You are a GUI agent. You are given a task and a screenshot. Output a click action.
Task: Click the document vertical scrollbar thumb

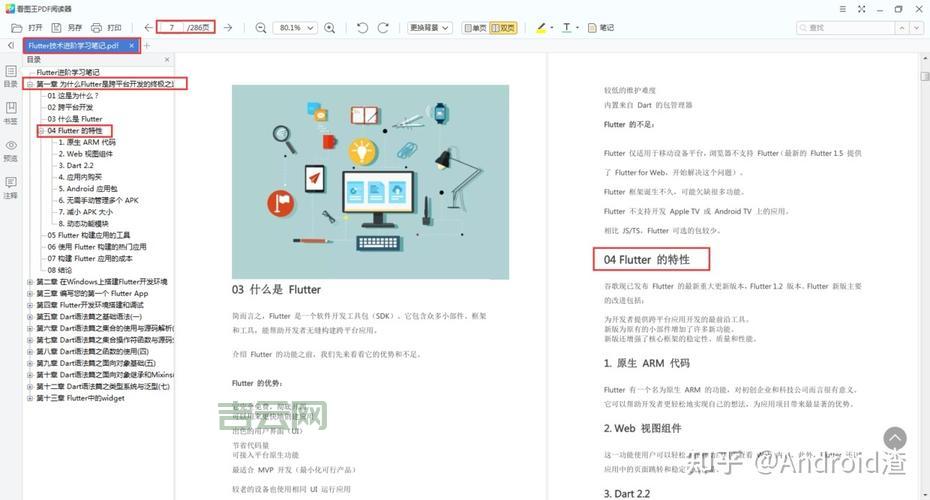click(x=924, y=77)
